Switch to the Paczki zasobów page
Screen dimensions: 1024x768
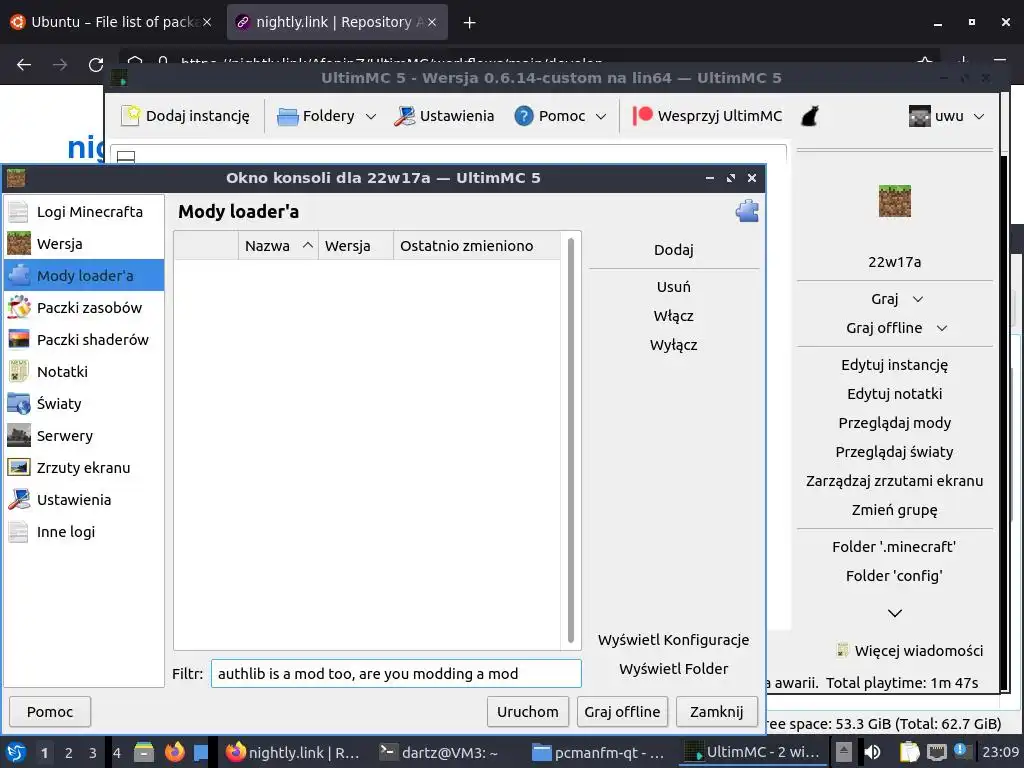click(84, 308)
